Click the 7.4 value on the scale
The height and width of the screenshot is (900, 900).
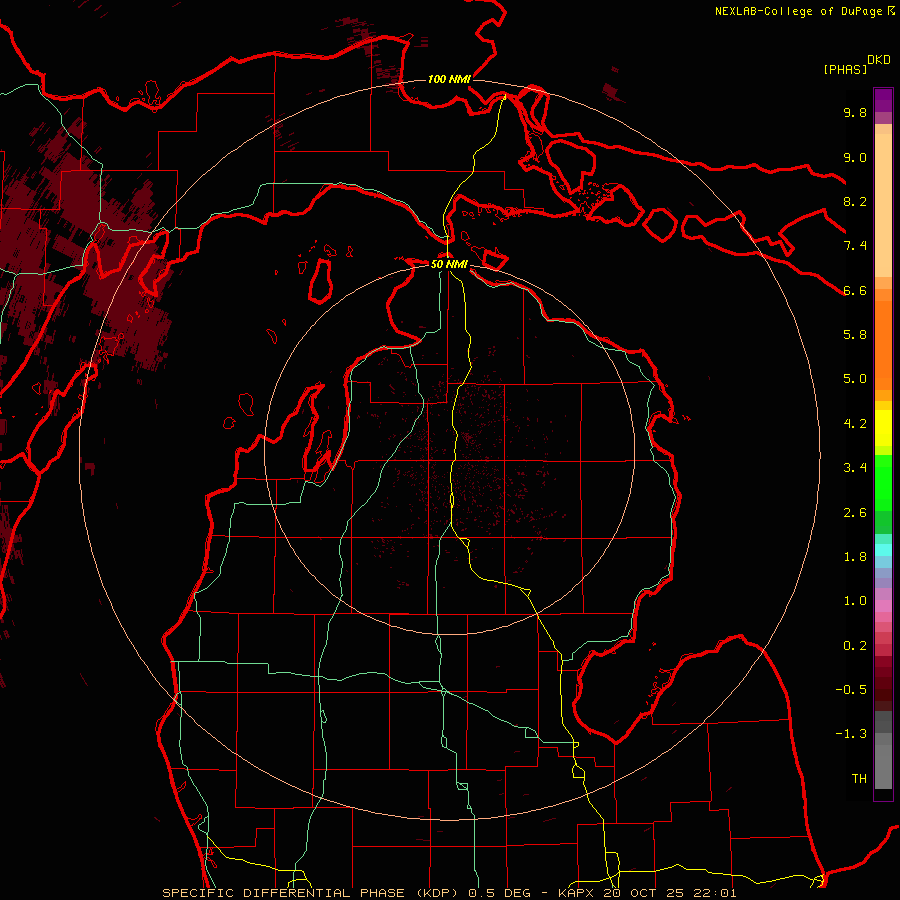(x=855, y=246)
